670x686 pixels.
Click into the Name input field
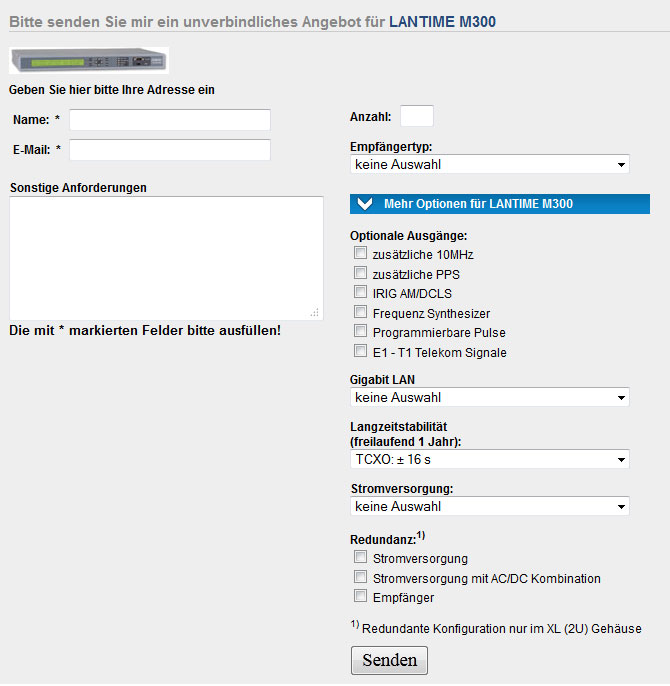(170, 120)
